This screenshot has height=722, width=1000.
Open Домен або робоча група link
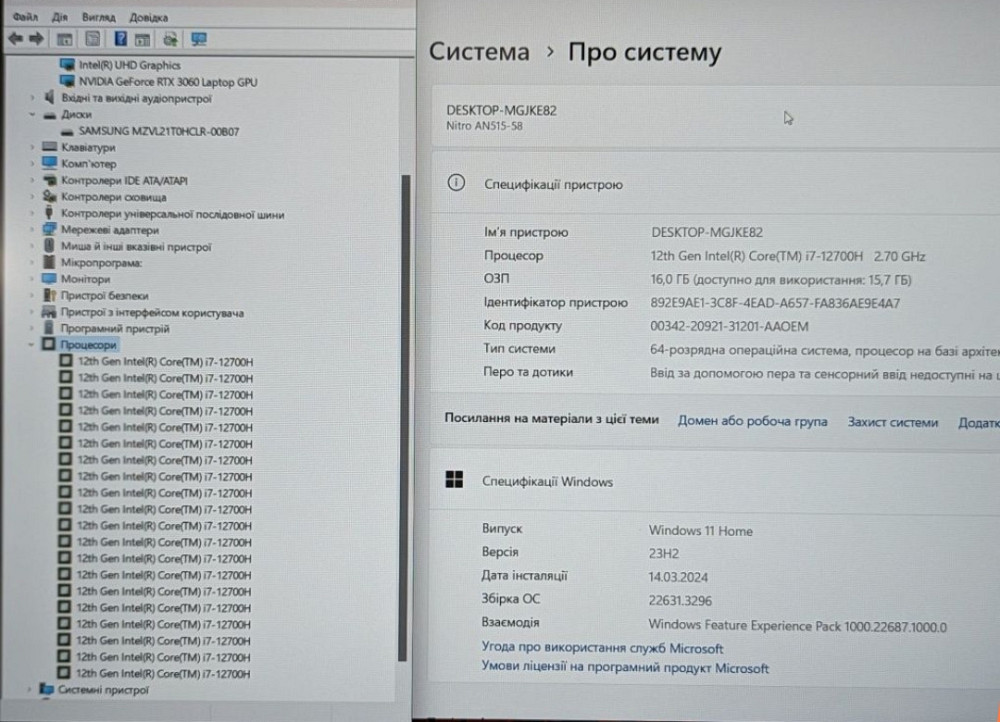click(752, 422)
